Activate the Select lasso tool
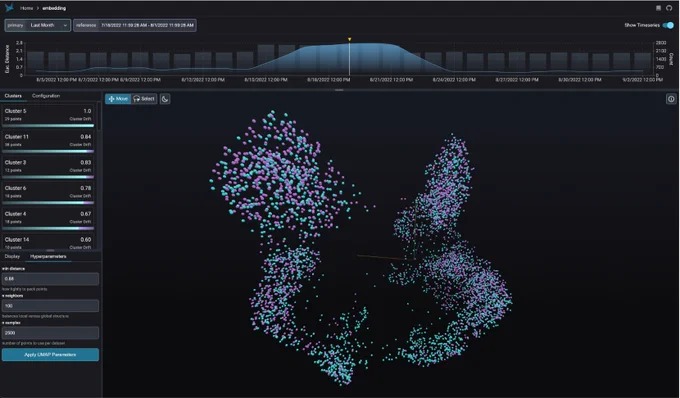This screenshot has height=398, width=680. 144,99
